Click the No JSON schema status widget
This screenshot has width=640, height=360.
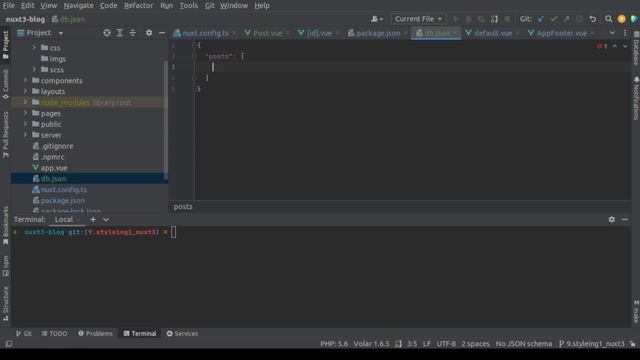coord(524,344)
